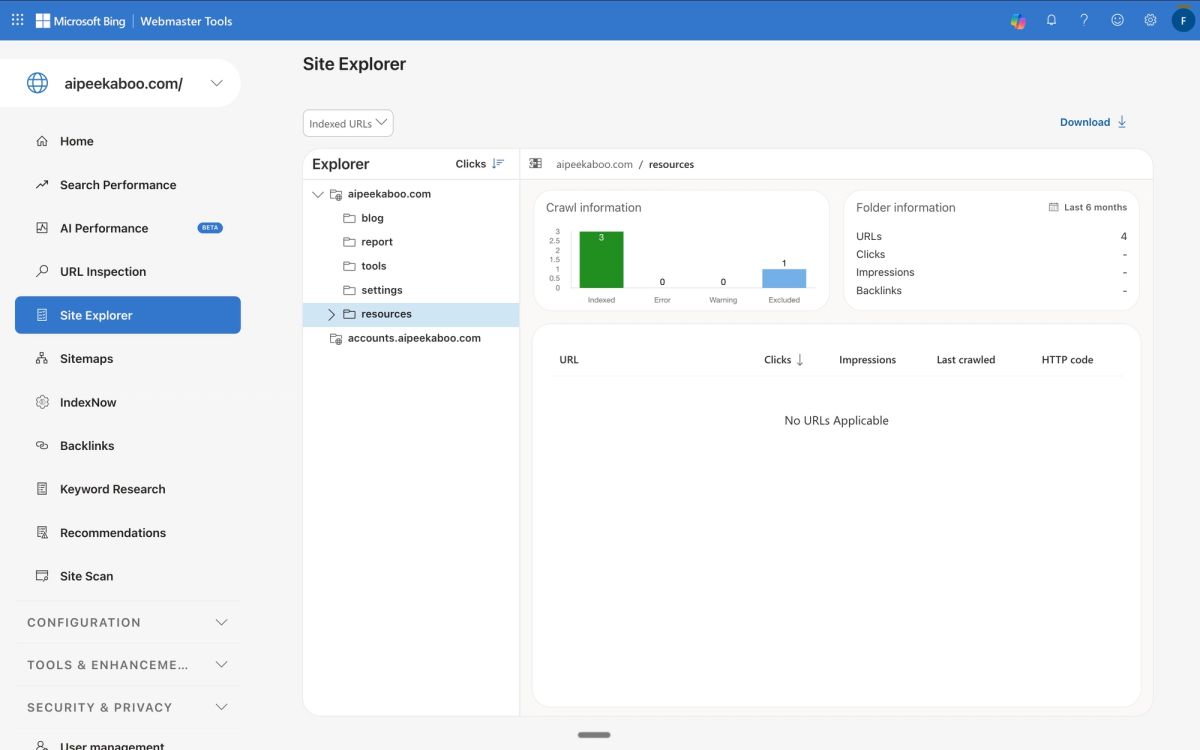This screenshot has height=750, width=1200.
Task: Sort Explorer by Clicks
Action: point(470,164)
